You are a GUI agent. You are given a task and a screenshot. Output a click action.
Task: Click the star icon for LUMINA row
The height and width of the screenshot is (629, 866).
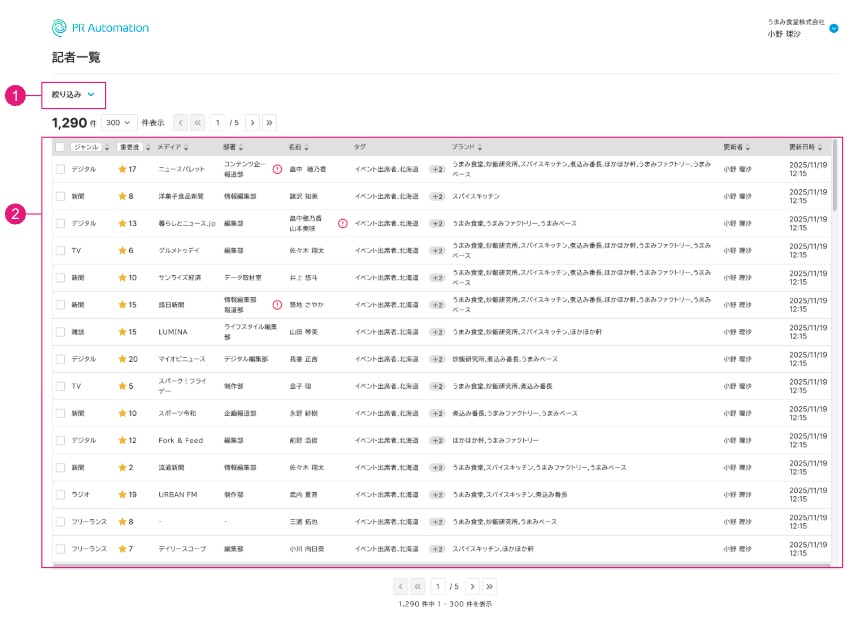(x=123, y=331)
